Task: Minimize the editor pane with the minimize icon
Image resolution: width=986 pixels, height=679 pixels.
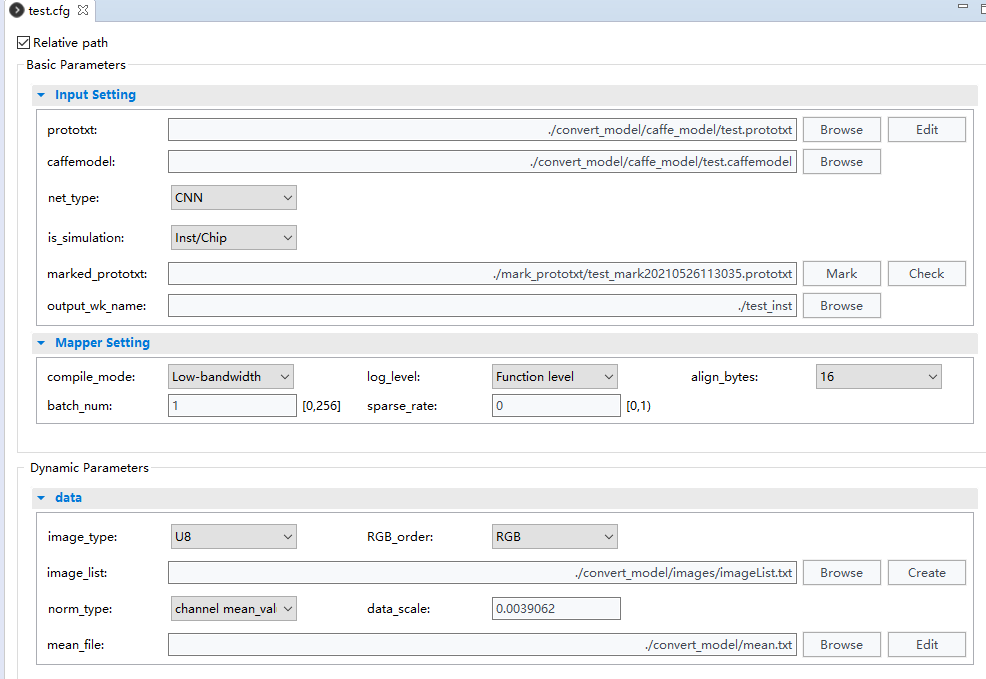Action: 963,6
